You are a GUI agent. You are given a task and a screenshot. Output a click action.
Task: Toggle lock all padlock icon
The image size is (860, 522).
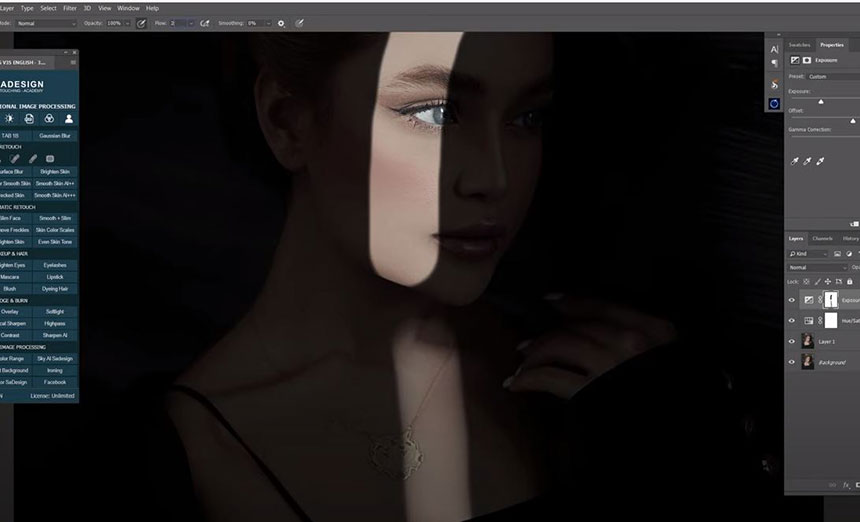[x=850, y=281]
